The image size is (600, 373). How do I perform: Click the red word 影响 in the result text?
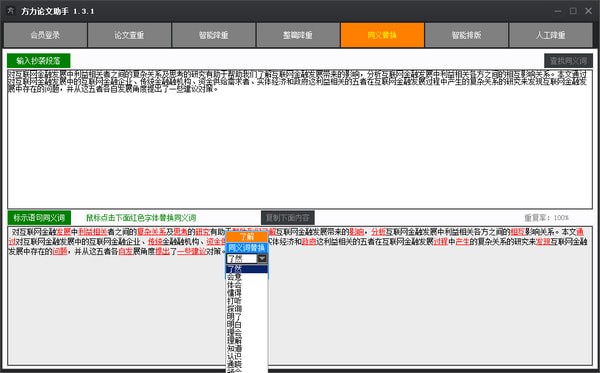(x=356, y=232)
